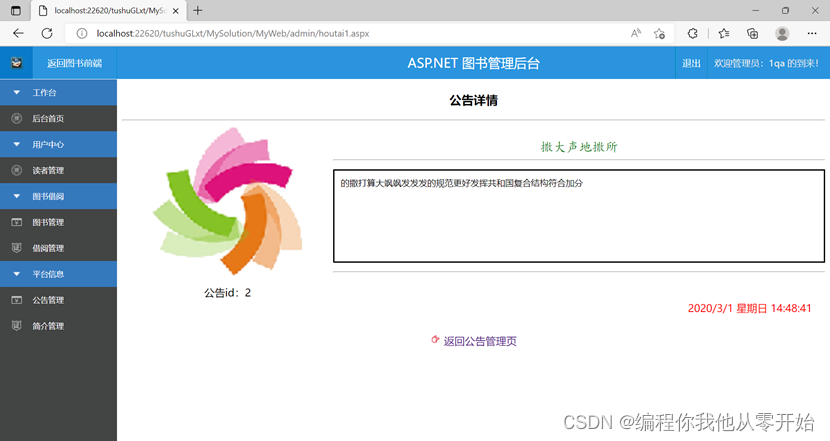The image size is (830, 441).
Task: Add this page to favorites star icon
Action: pos(660,33)
